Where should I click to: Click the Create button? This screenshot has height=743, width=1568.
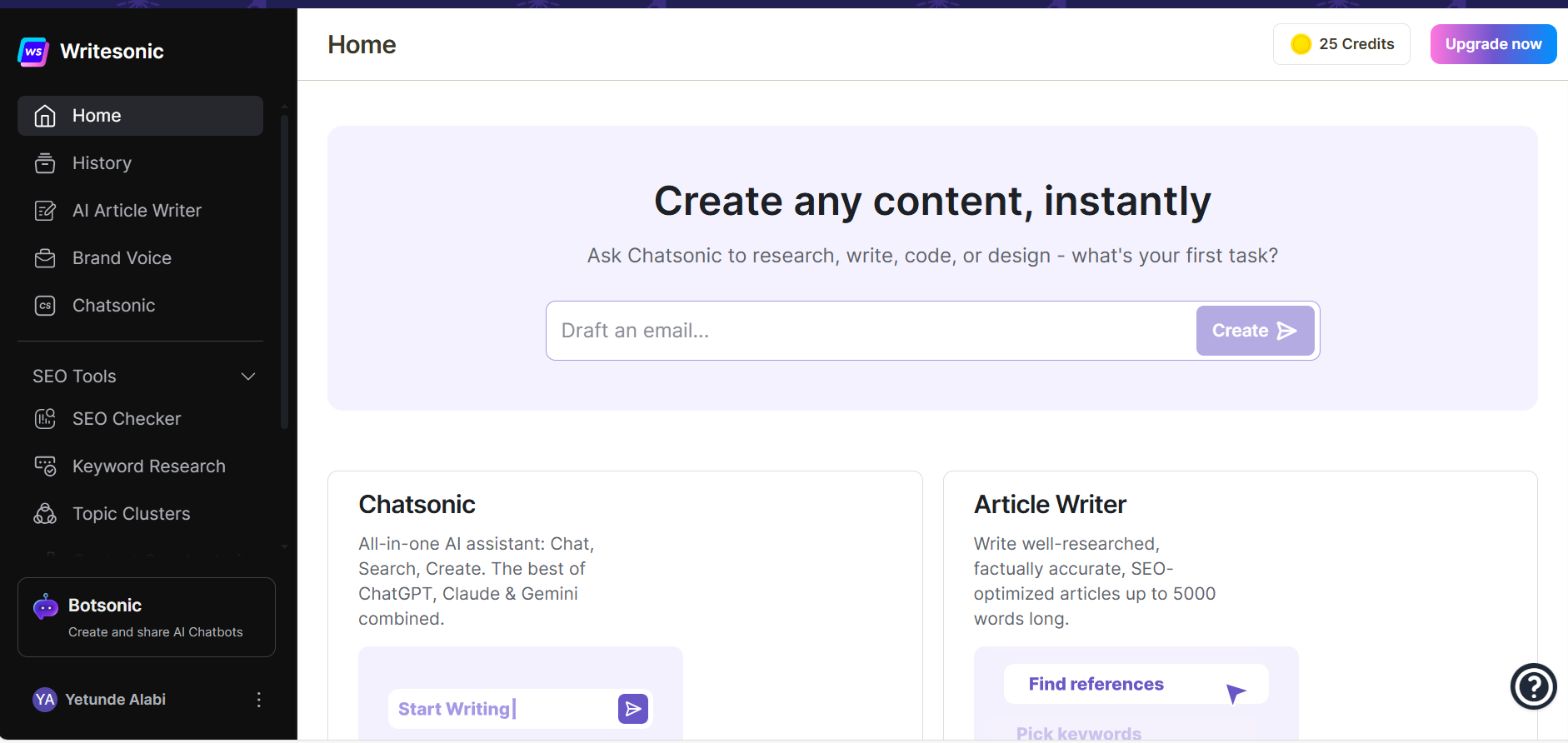(x=1255, y=331)
